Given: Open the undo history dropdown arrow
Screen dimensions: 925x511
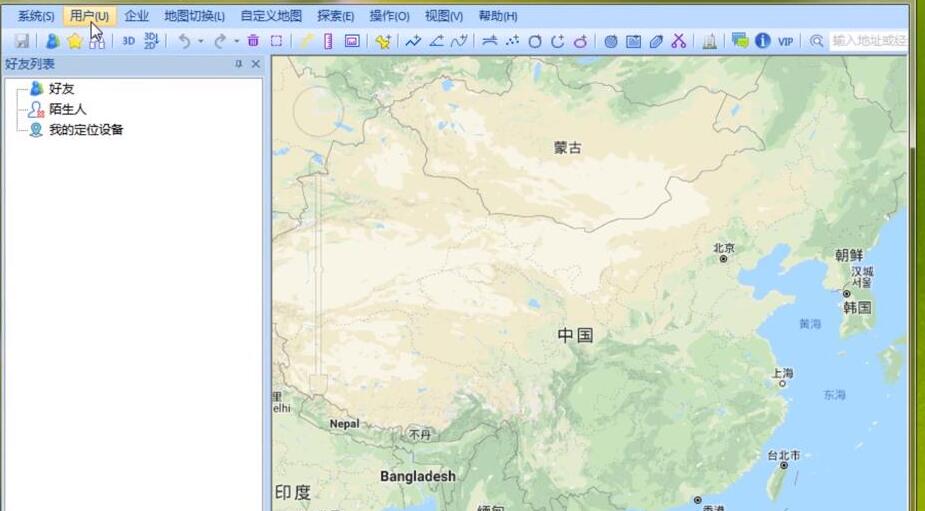Looking at the screenshot, I should click(x=200, y=42).
